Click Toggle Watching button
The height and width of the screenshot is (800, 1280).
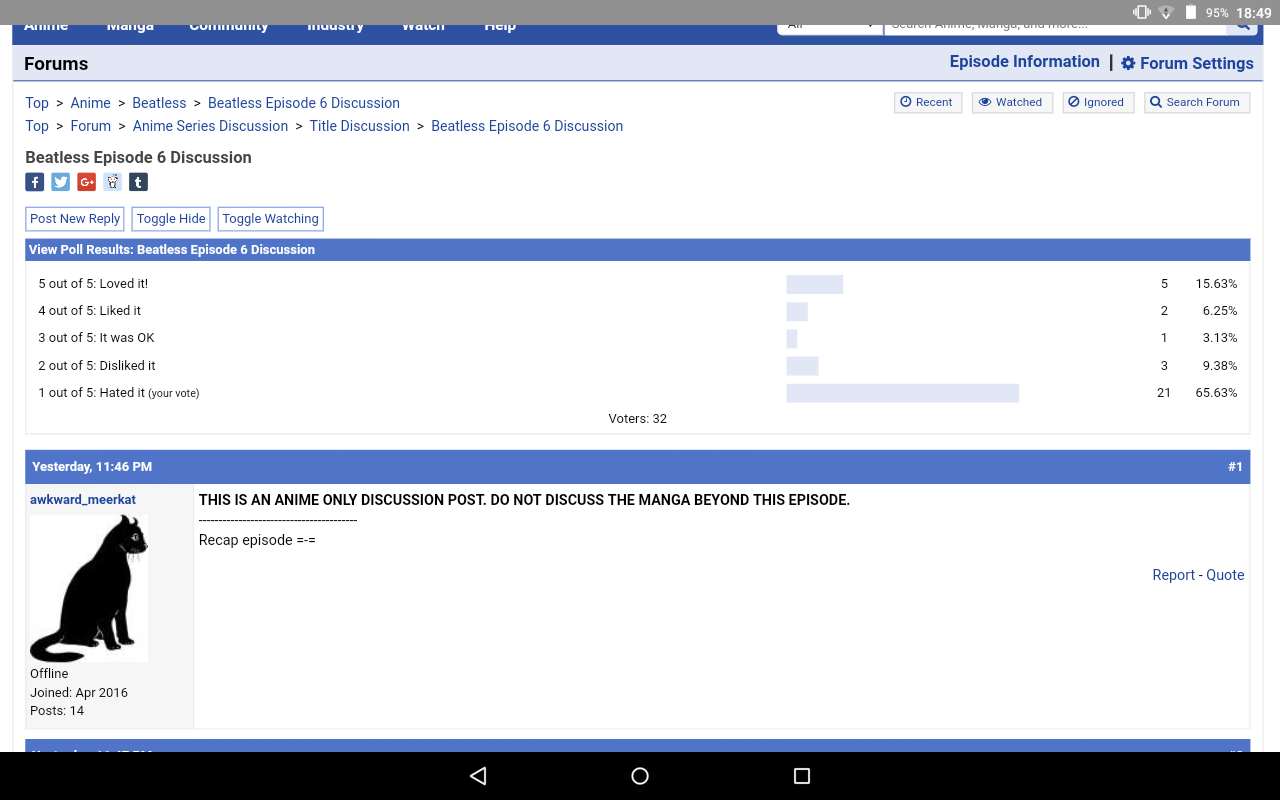point(270,219)
